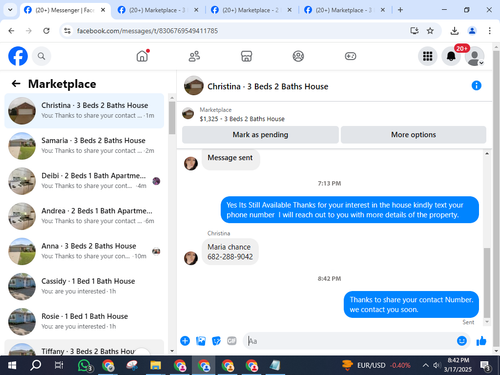Viewport: 500px width, 375px height.
Task: Open the Chrome three-dot menu
Action: (x=489, y=31)
